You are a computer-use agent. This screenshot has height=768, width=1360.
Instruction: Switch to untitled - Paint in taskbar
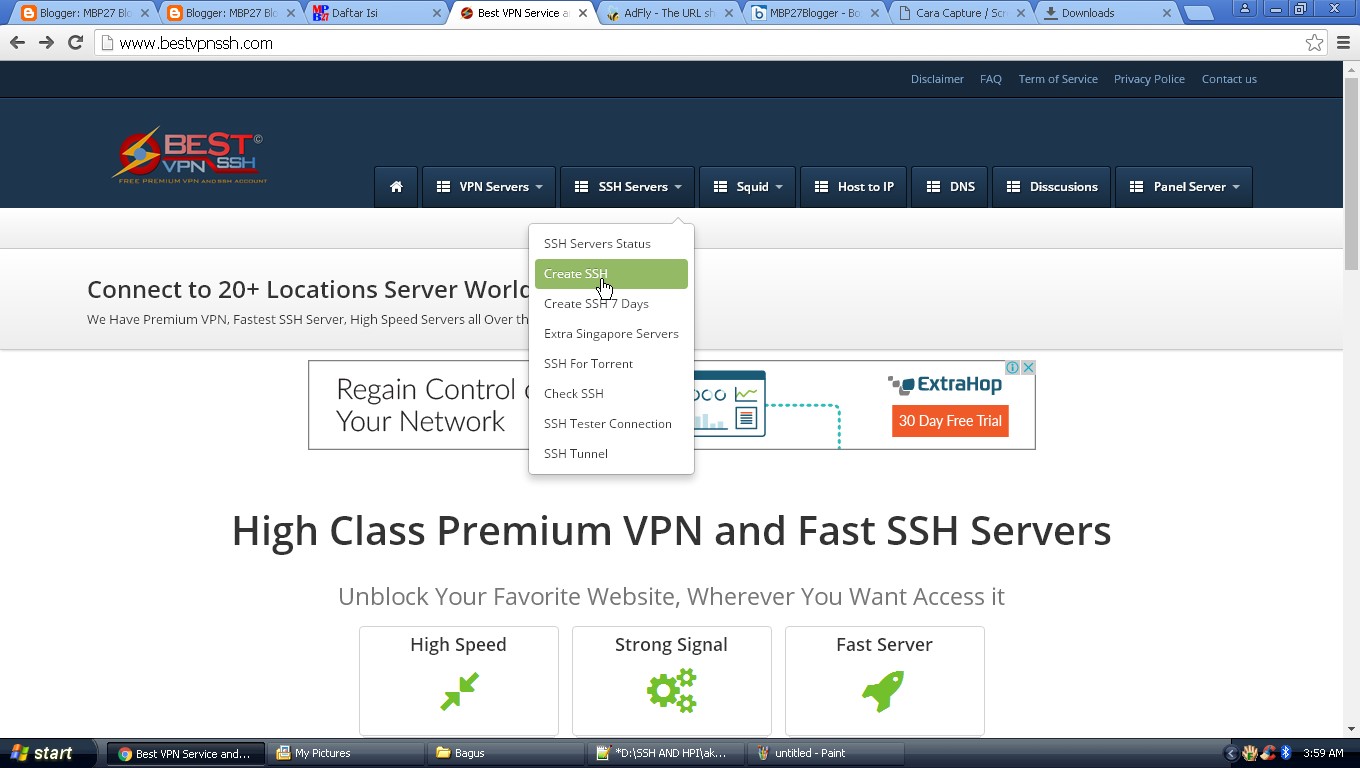(x=825, y=753)
